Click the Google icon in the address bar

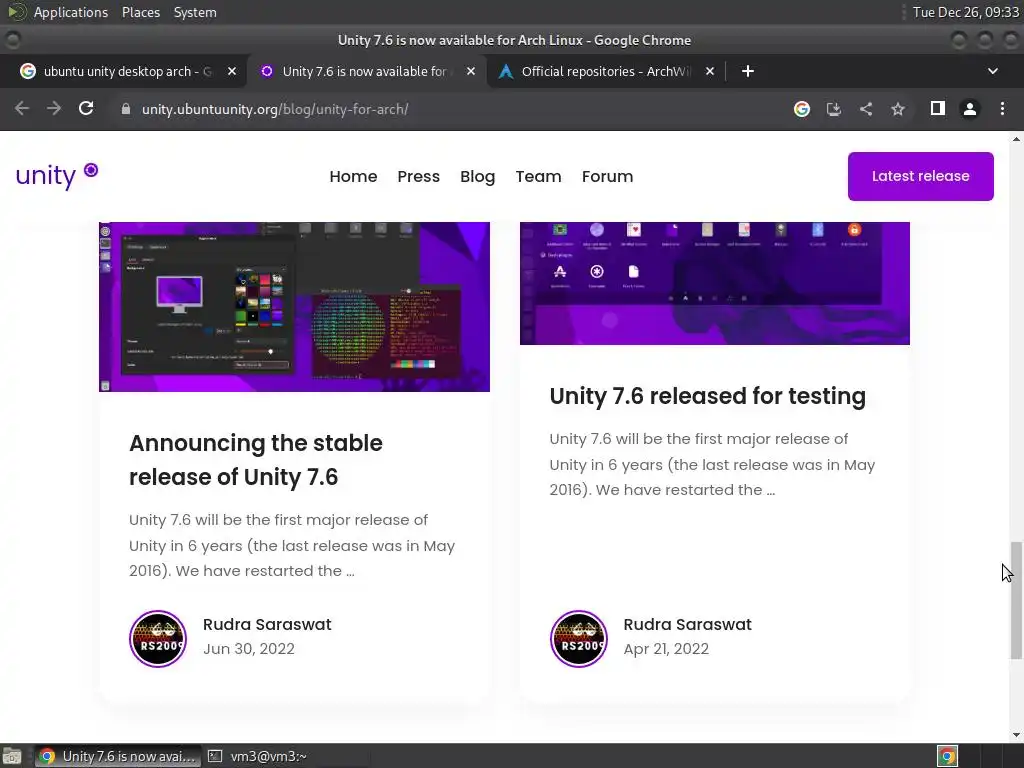click(x=802, y=109)
